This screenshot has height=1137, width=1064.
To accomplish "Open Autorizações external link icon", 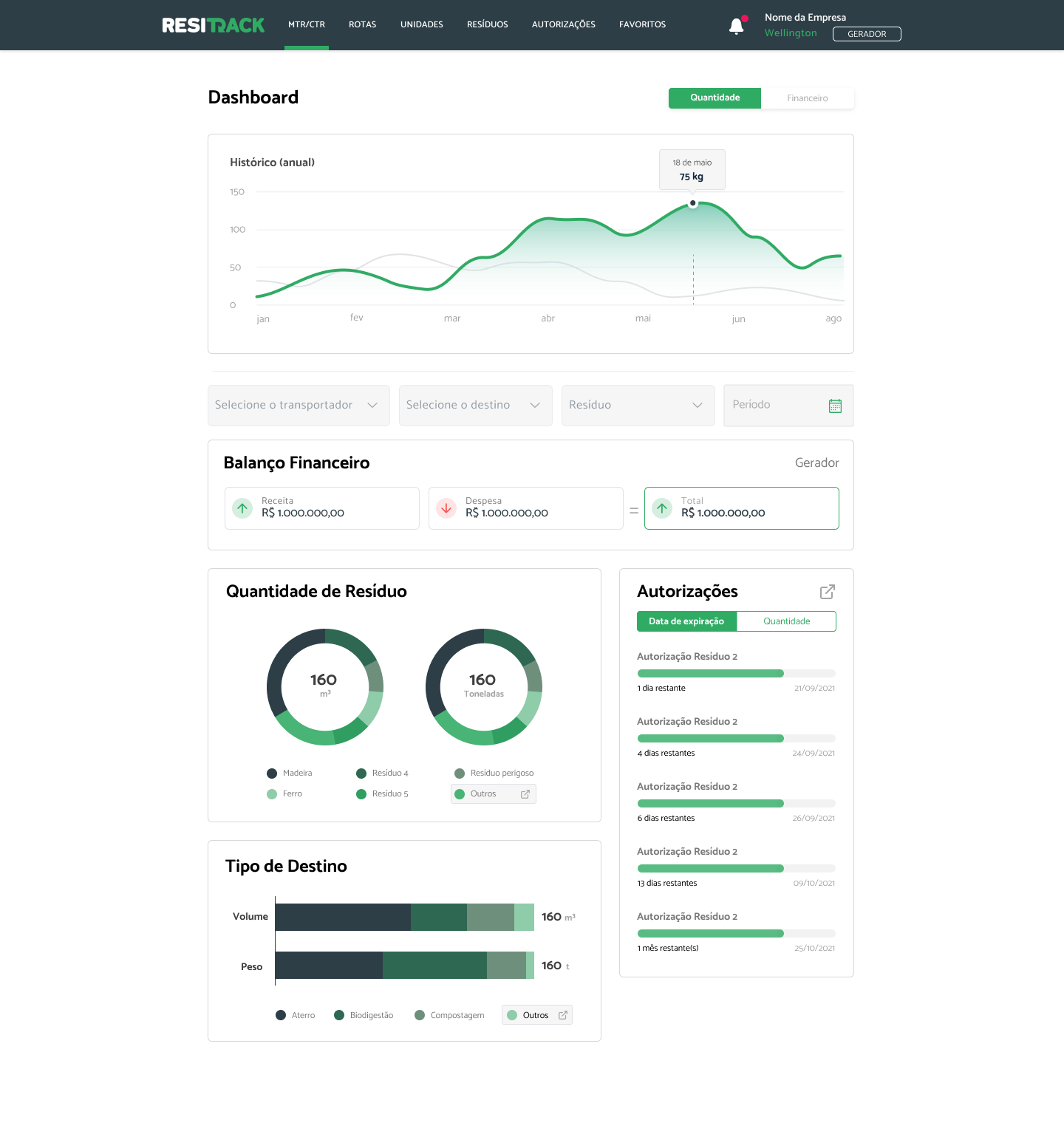I will [x=828, y=592].
